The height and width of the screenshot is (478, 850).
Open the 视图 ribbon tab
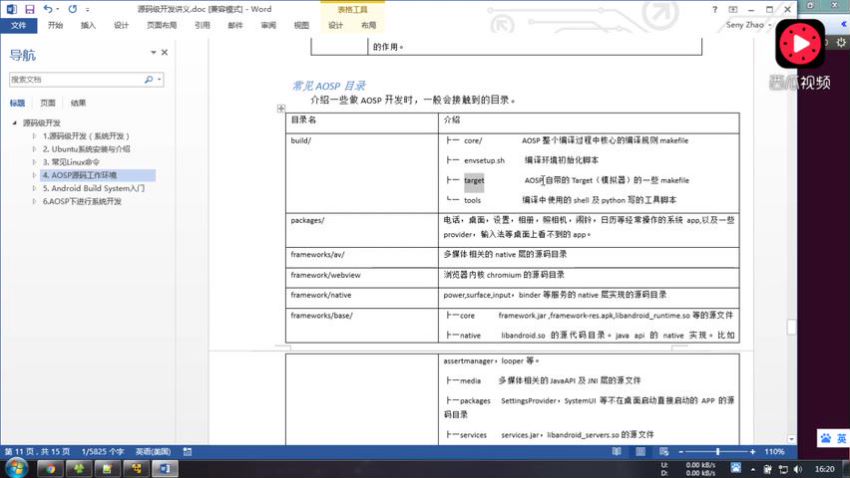pos(301,25)
